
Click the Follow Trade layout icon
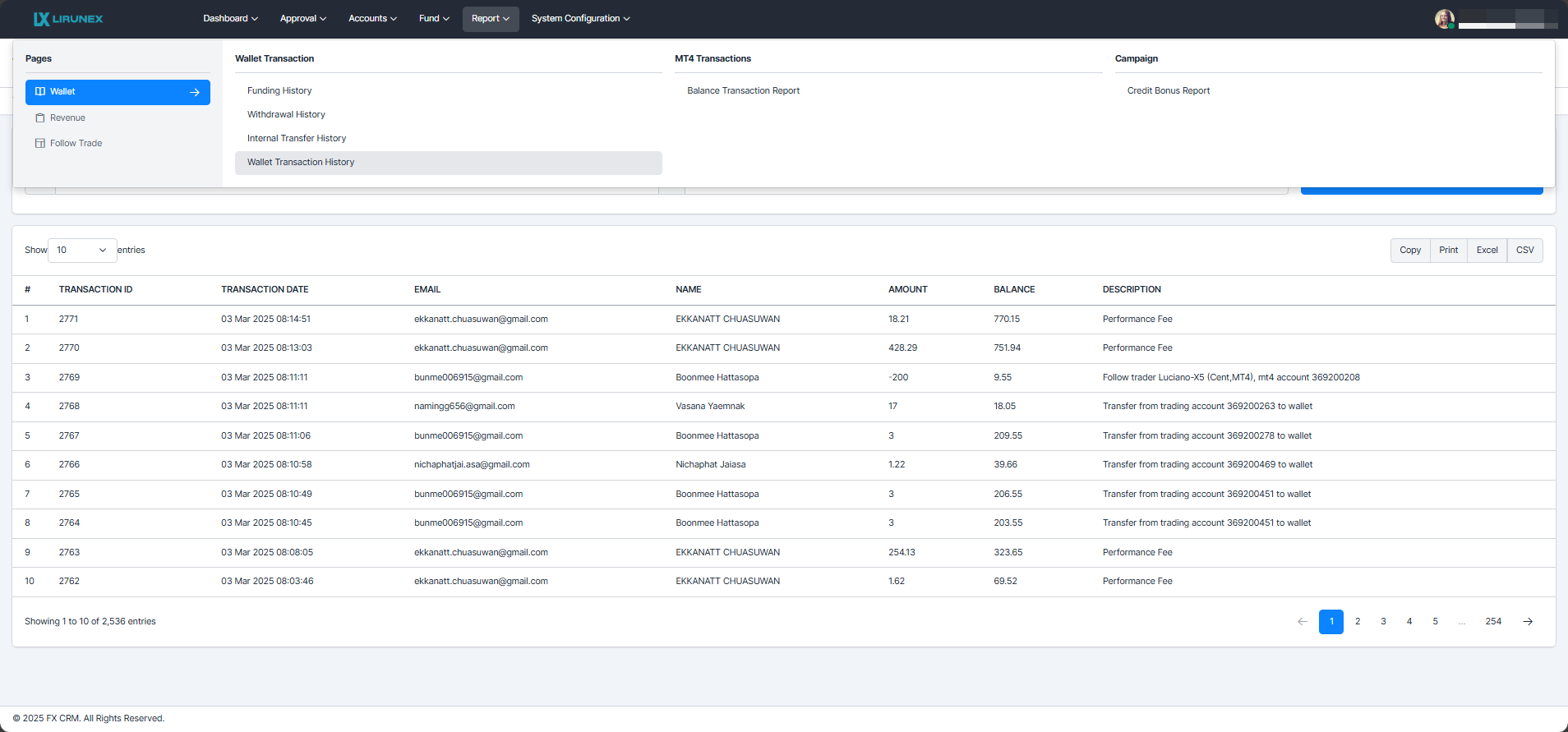pos(40,144)
